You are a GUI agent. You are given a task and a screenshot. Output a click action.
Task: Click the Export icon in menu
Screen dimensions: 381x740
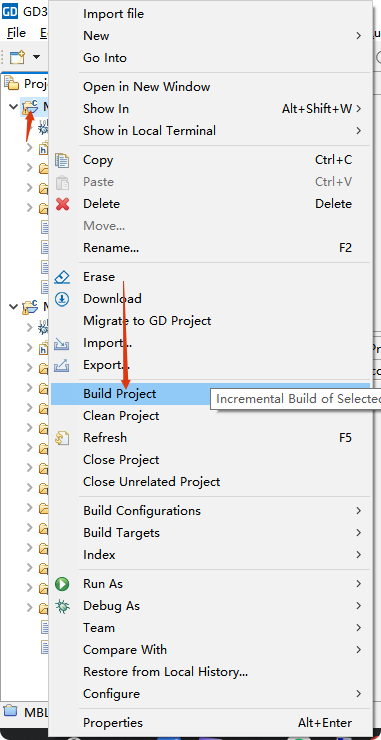click(x=62, y=365)
